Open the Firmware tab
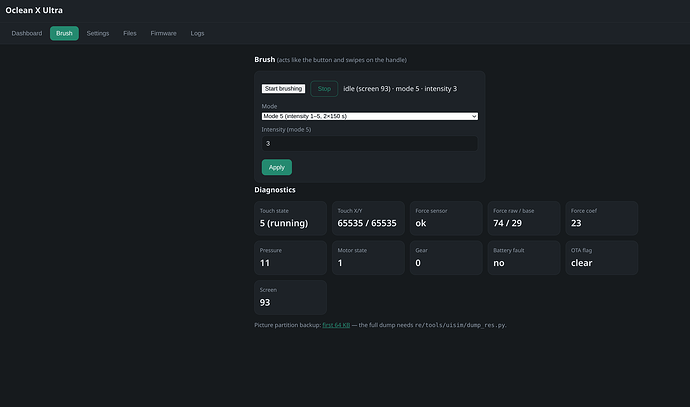Screen dimensions: 690x407 163,33
